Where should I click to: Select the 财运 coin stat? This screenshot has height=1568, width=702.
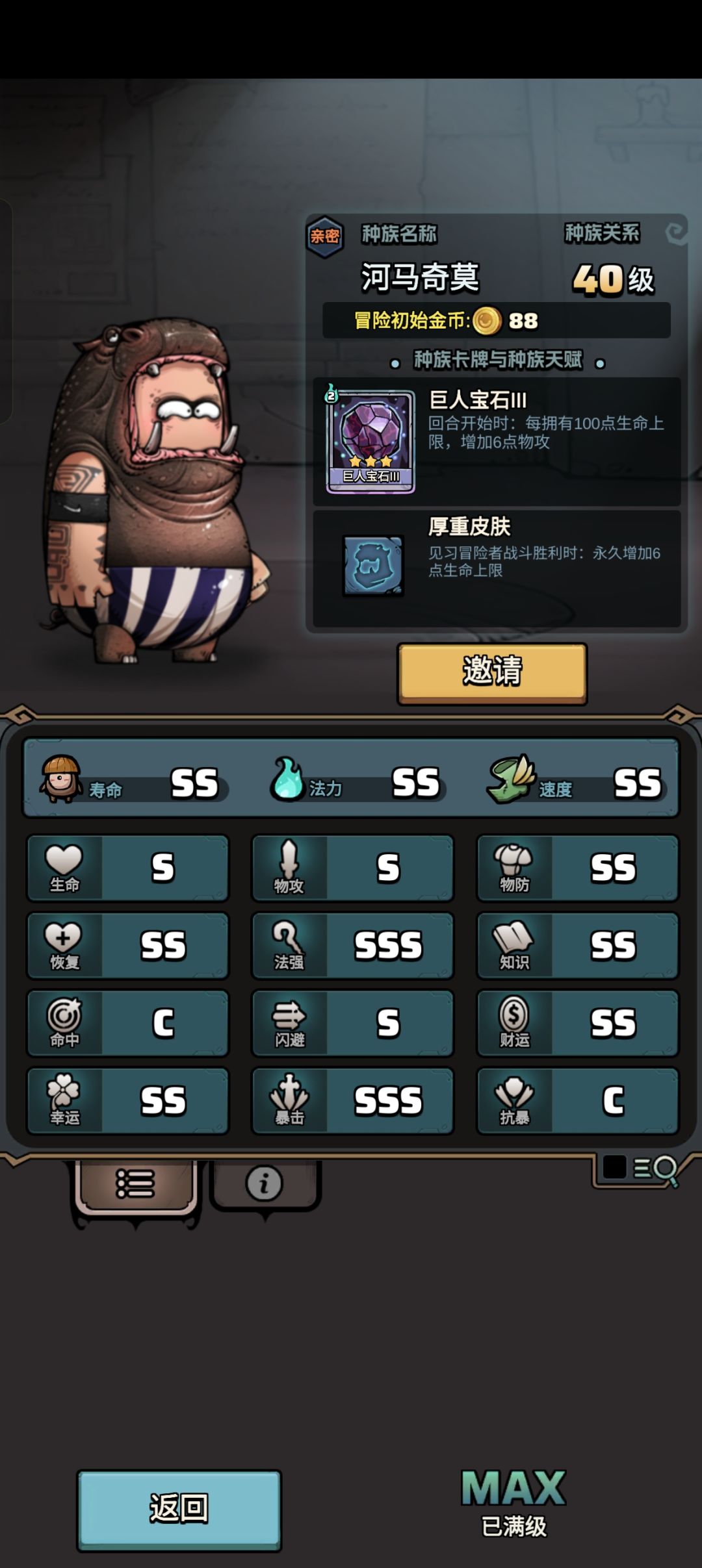point(578,1024)
